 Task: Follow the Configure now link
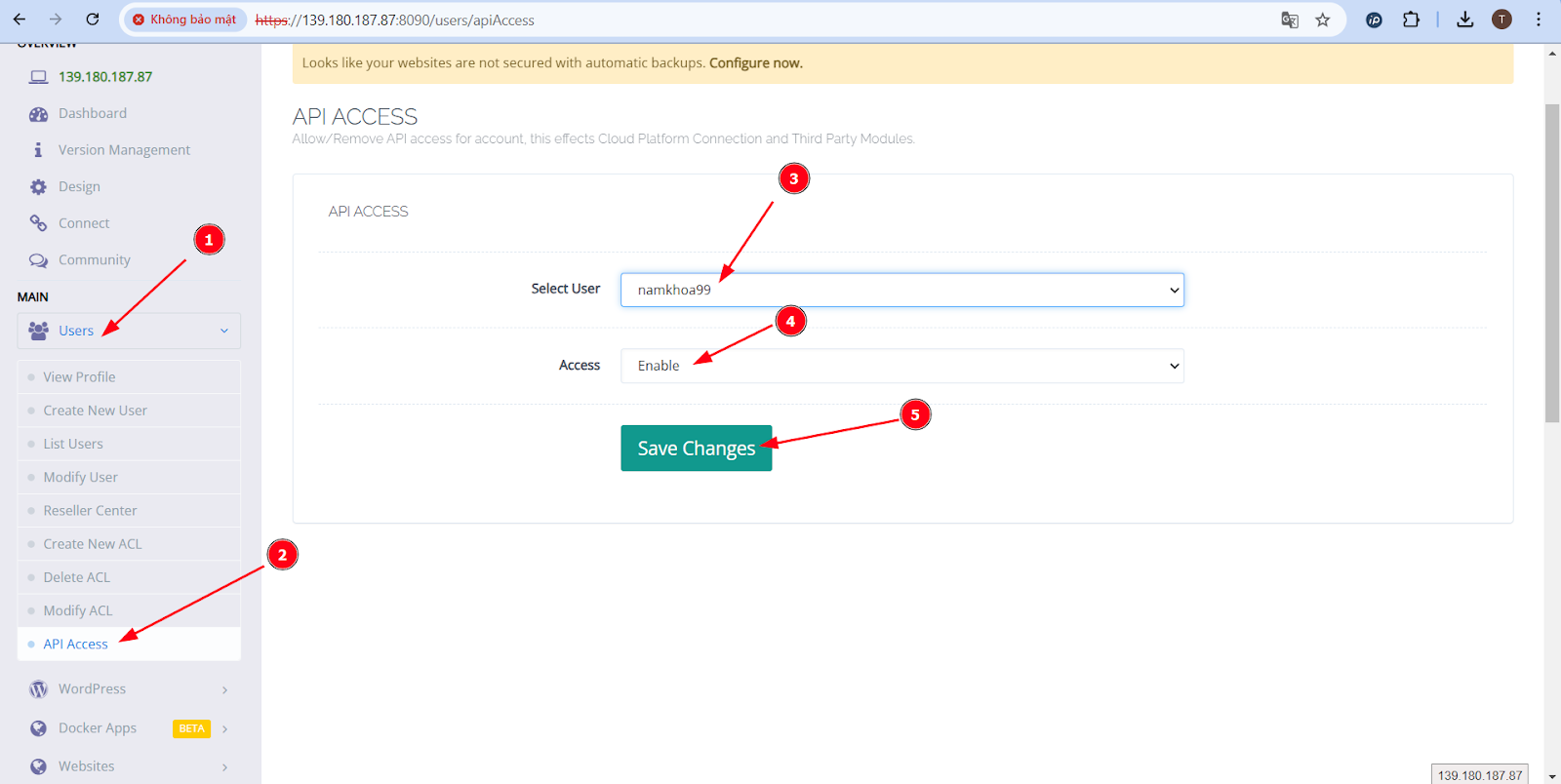(756, 63)
